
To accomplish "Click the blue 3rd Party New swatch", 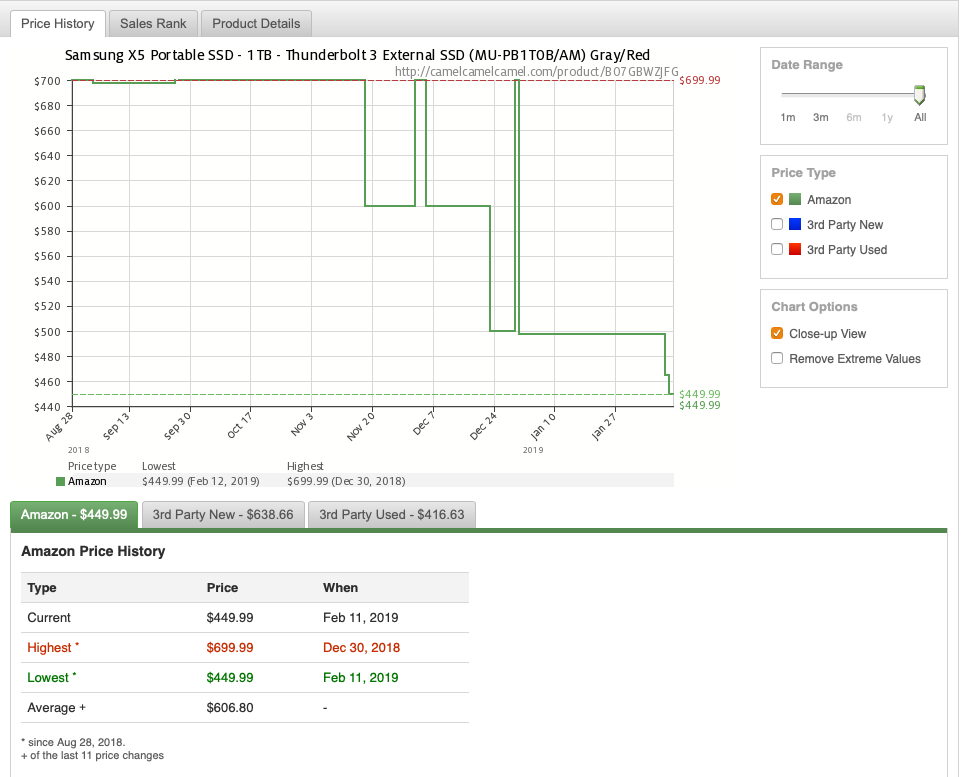I will (x=795, y=224).
